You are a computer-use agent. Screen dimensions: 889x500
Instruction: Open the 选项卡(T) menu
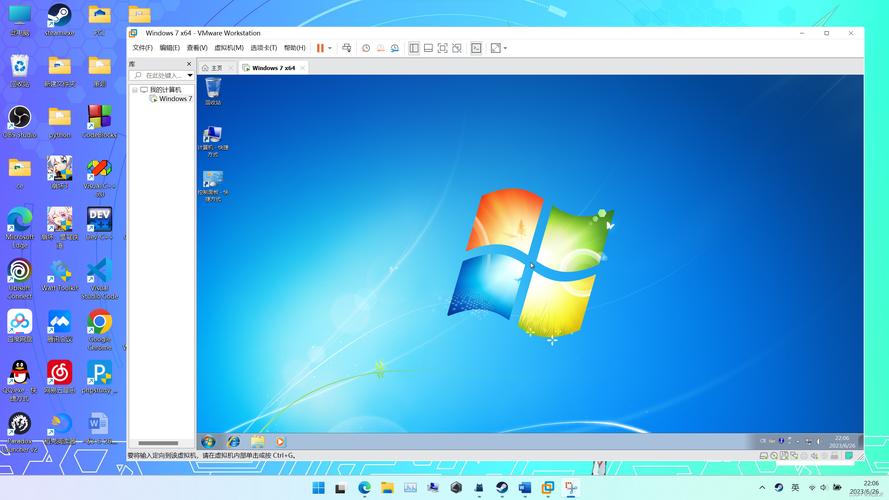pyautogui.click(x=264, y=48)
